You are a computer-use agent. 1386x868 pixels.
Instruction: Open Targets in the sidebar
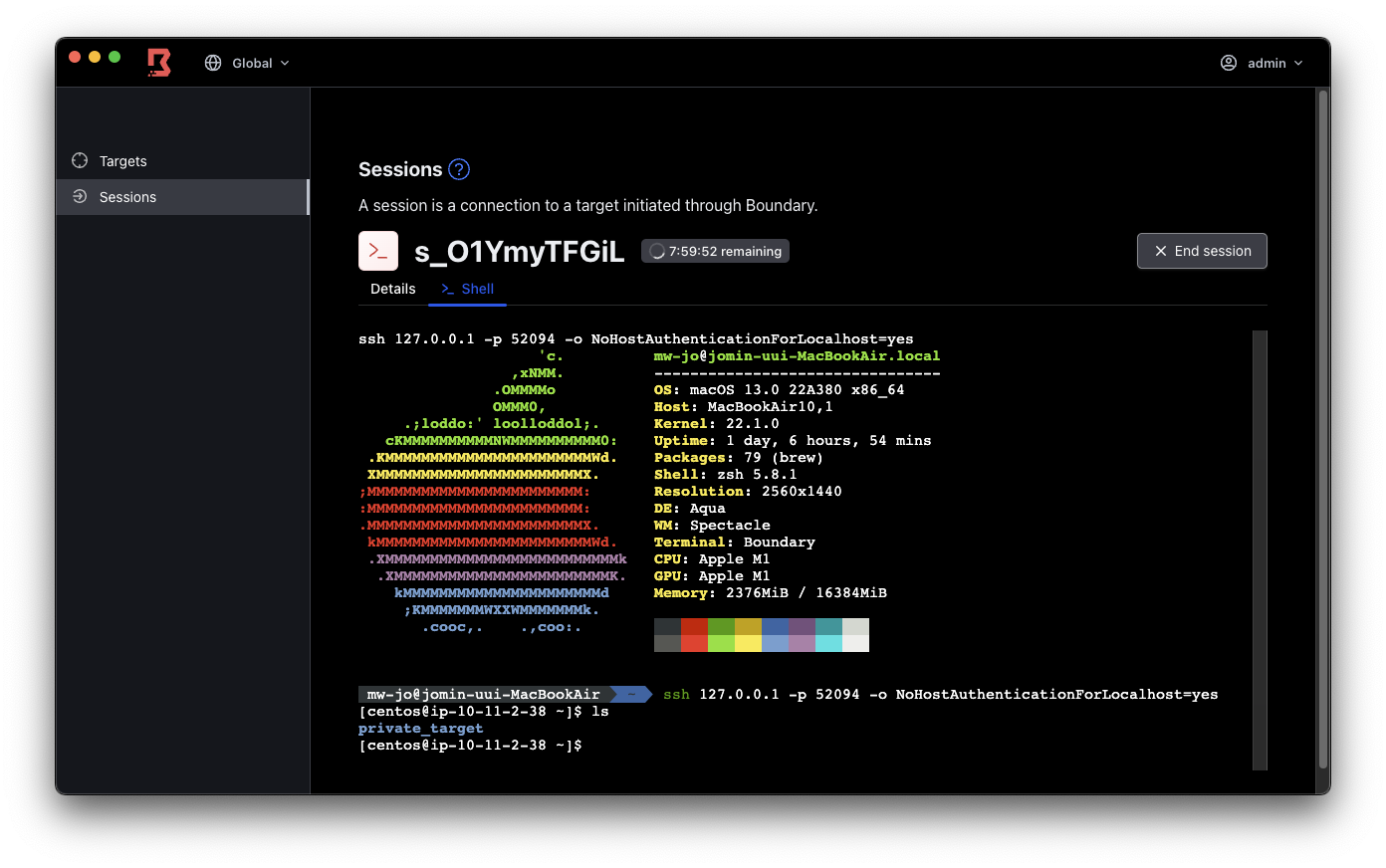(x=183, y=161)
